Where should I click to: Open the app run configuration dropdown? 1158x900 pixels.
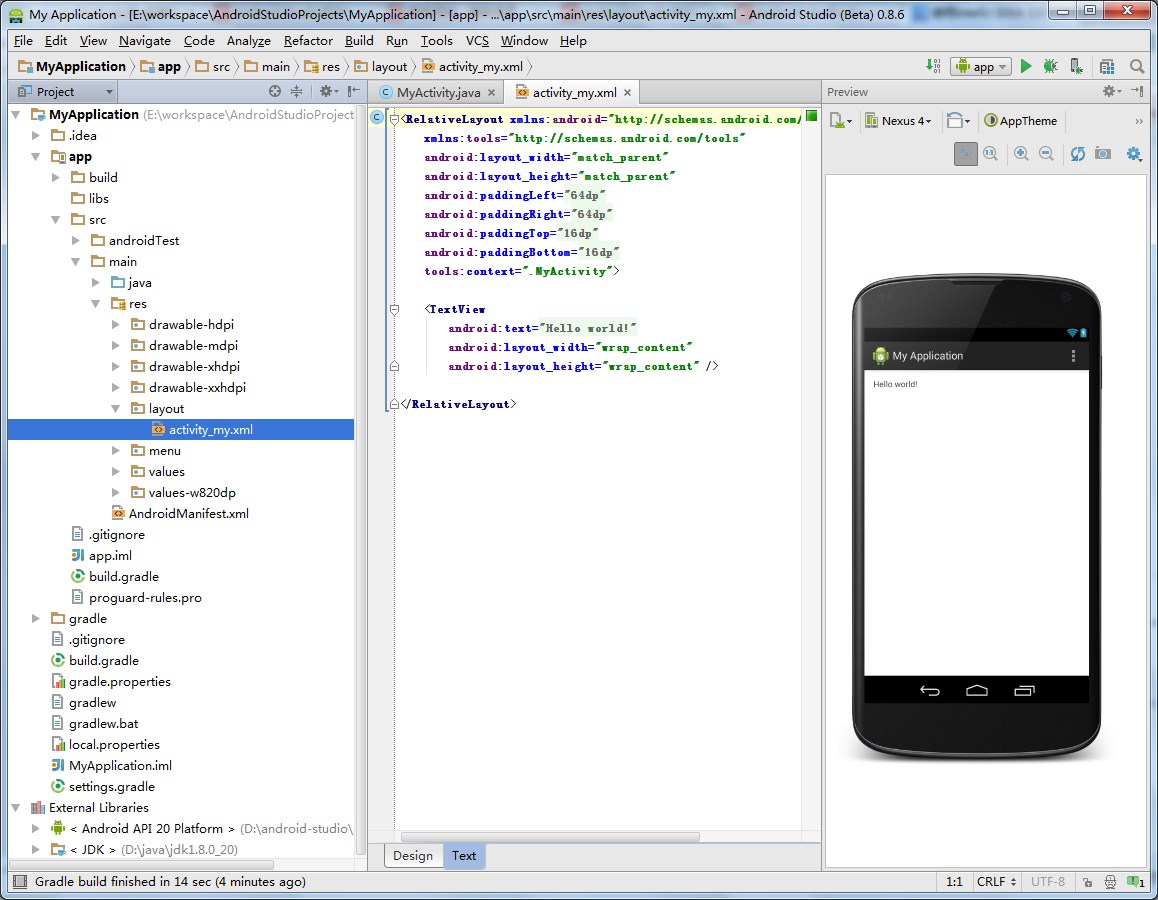pyautogui.click(x=981, y=66)
